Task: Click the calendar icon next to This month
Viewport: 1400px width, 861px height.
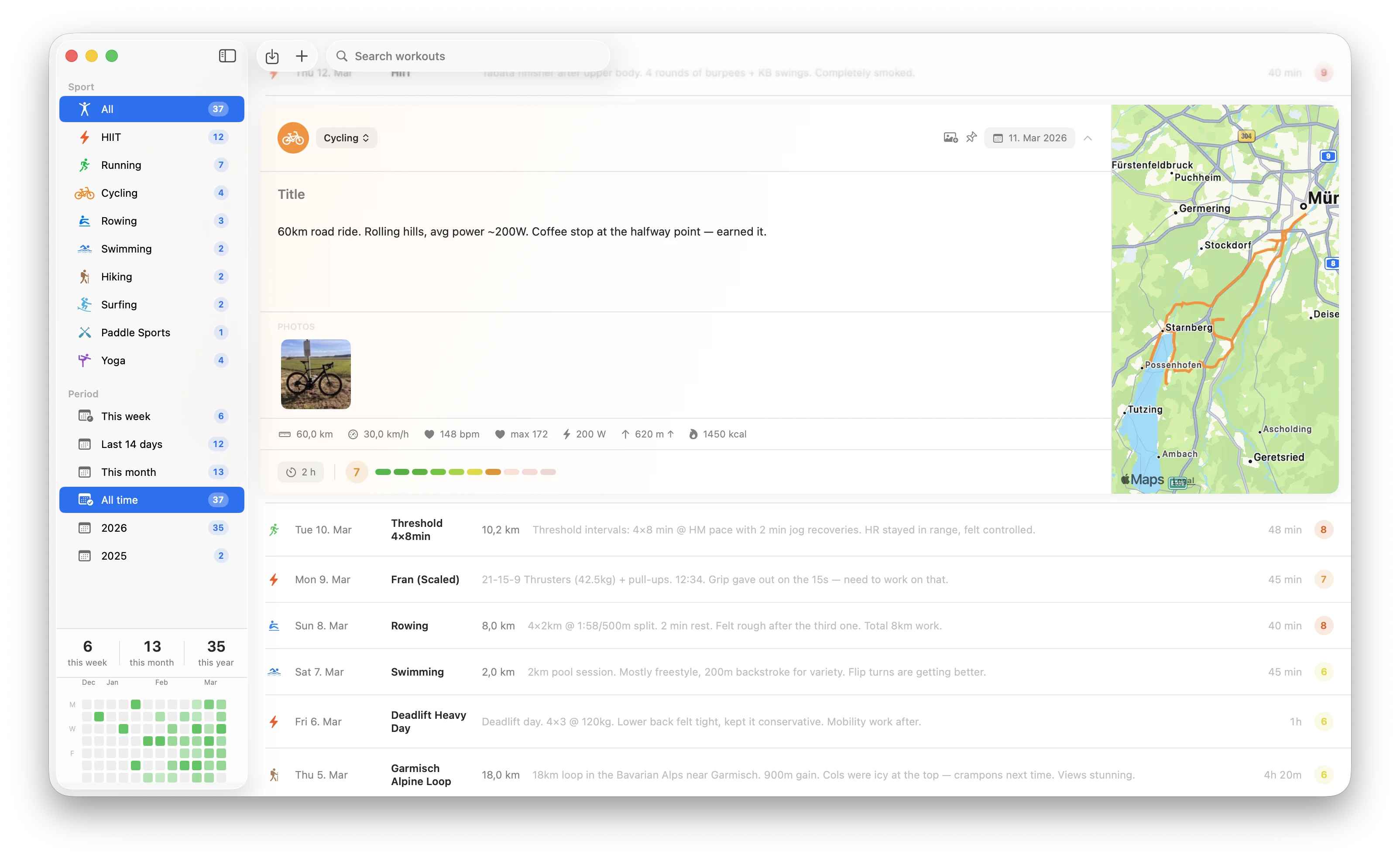Action: (x=86, y=471)
